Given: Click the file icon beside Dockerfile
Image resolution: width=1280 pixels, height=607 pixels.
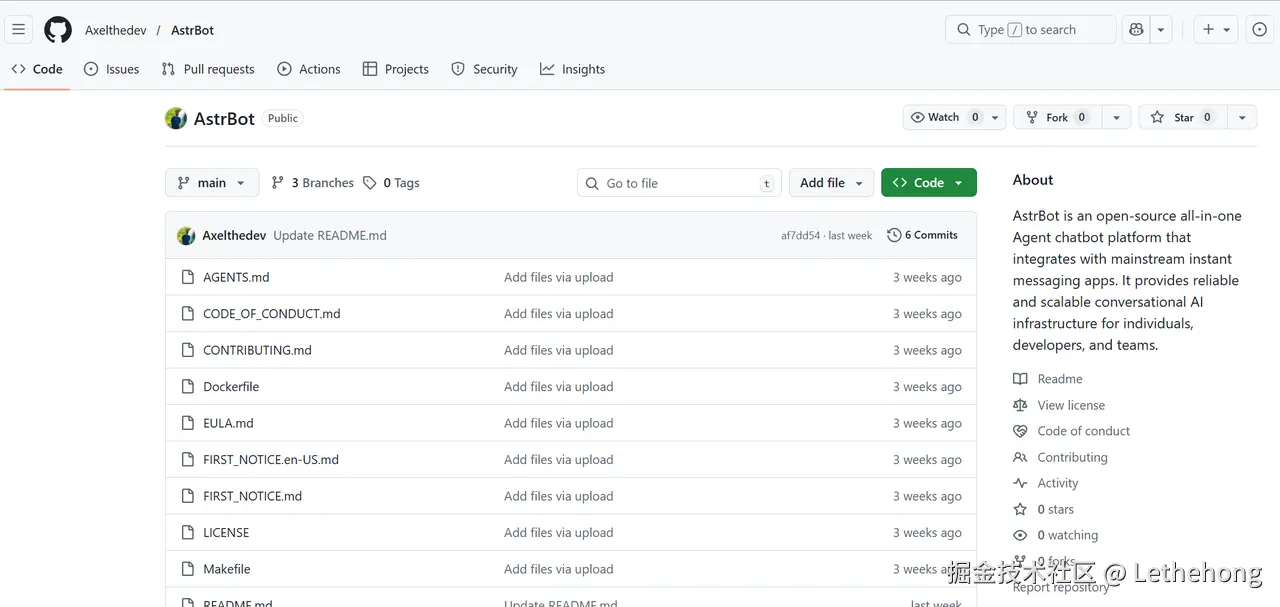Looking at the screenshot, I should [x=187, y=387].
